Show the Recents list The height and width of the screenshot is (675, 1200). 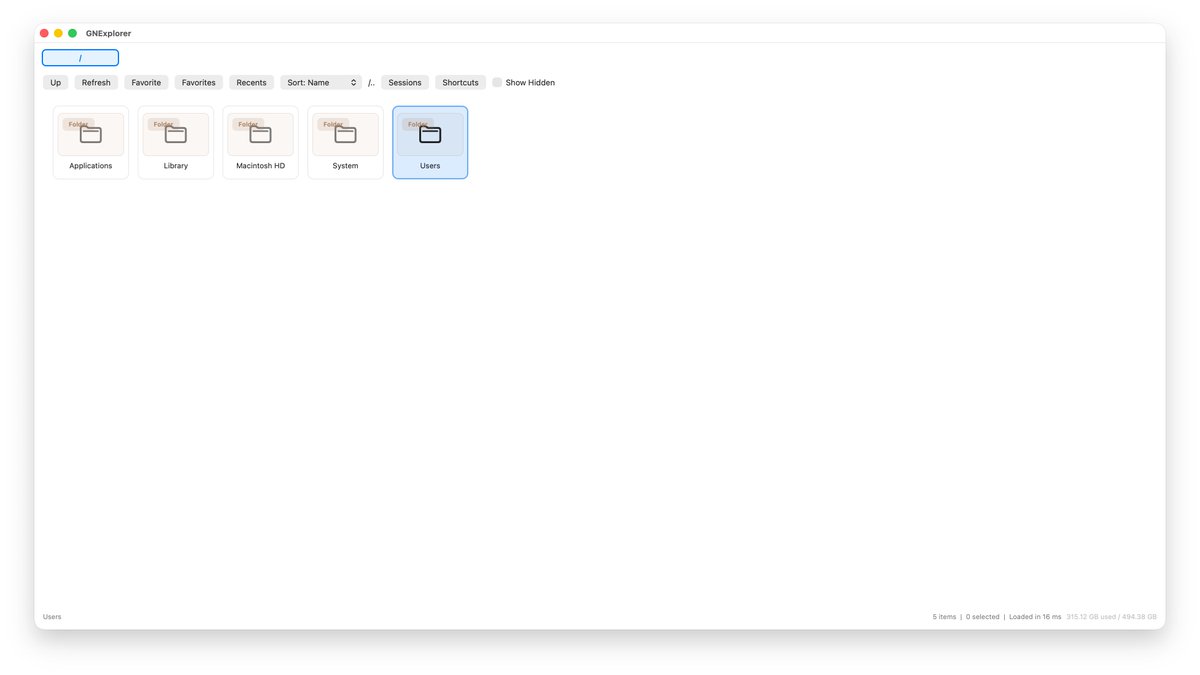point(251,82)
